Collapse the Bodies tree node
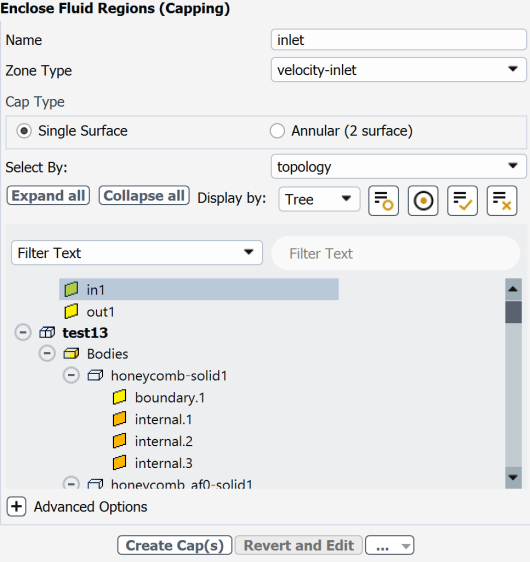The image size is (530, 562). click(x=47, y=354)
